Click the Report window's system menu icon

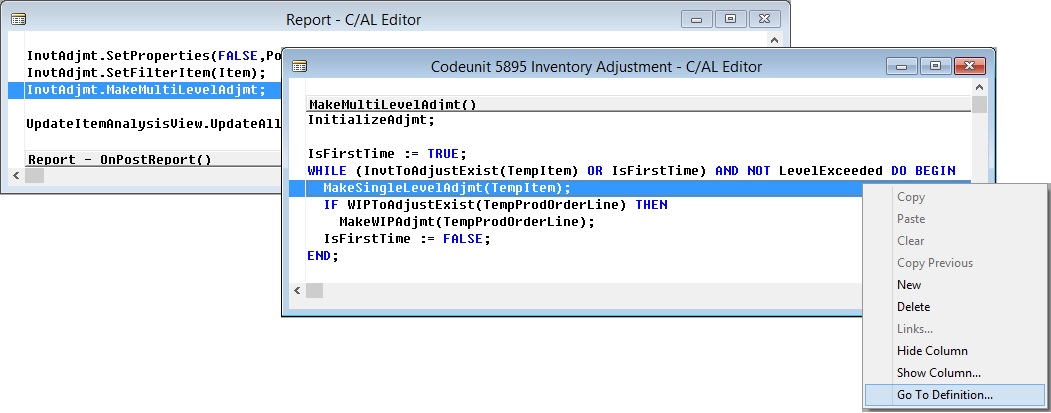18,19
